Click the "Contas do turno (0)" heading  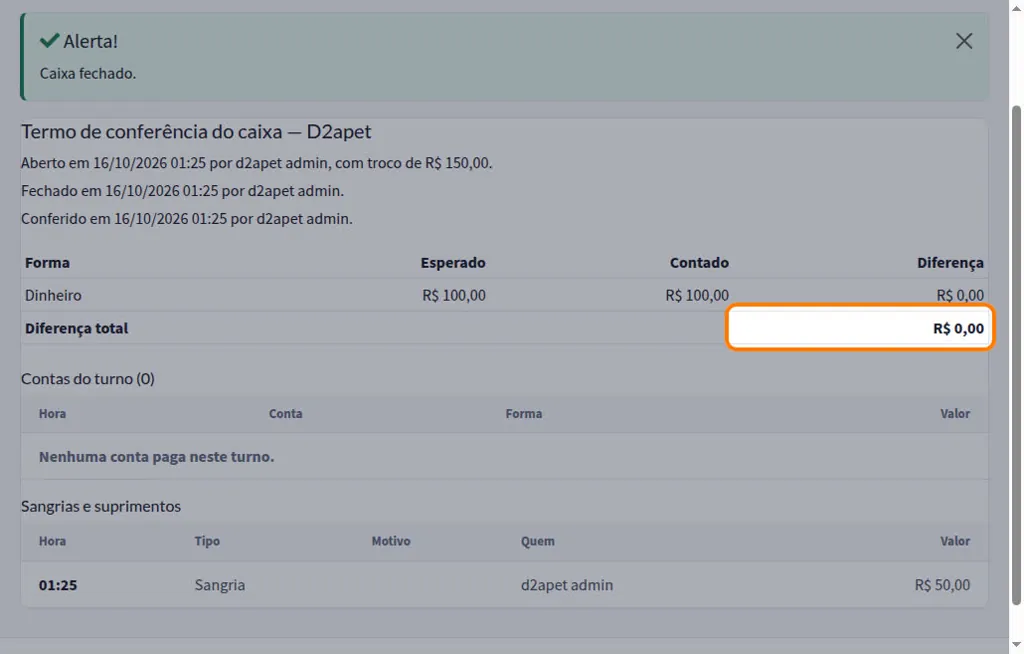[88, 379]
